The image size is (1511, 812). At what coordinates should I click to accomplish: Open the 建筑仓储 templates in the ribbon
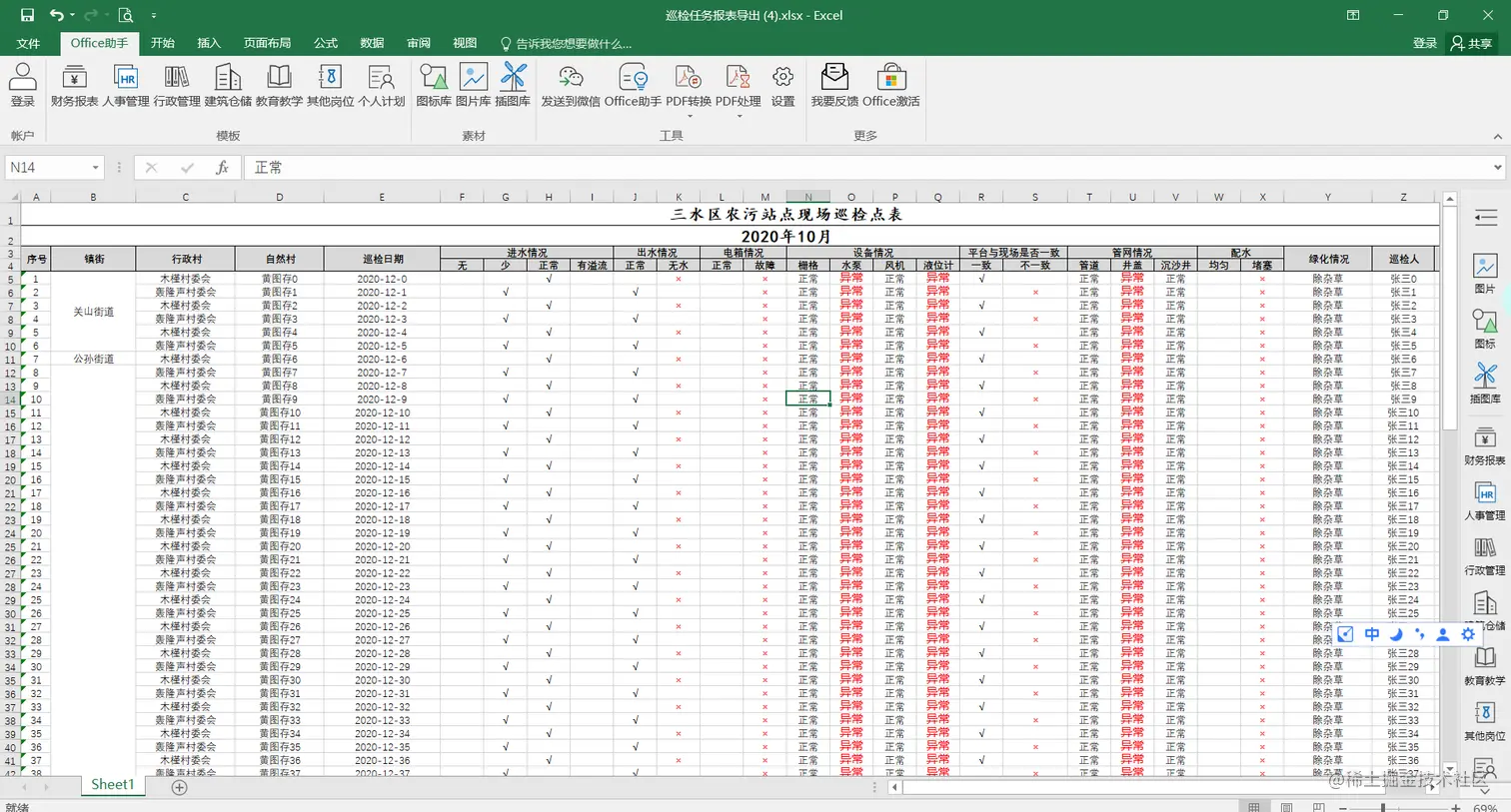(x=228, y=86)
